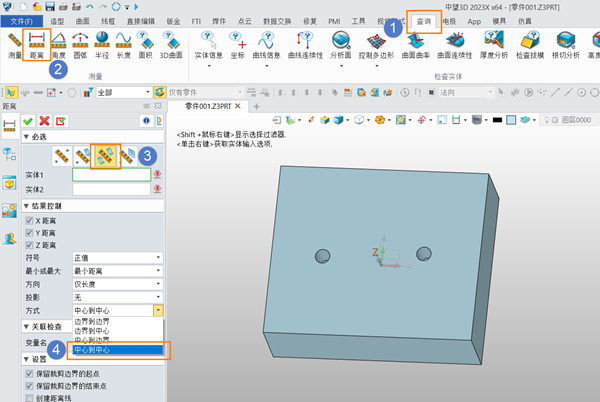Select the 角度 angle measurement tool
Image resolution: width=600 pixels, height=402 pixels.
pyautogui.click(x=59, y=45)
